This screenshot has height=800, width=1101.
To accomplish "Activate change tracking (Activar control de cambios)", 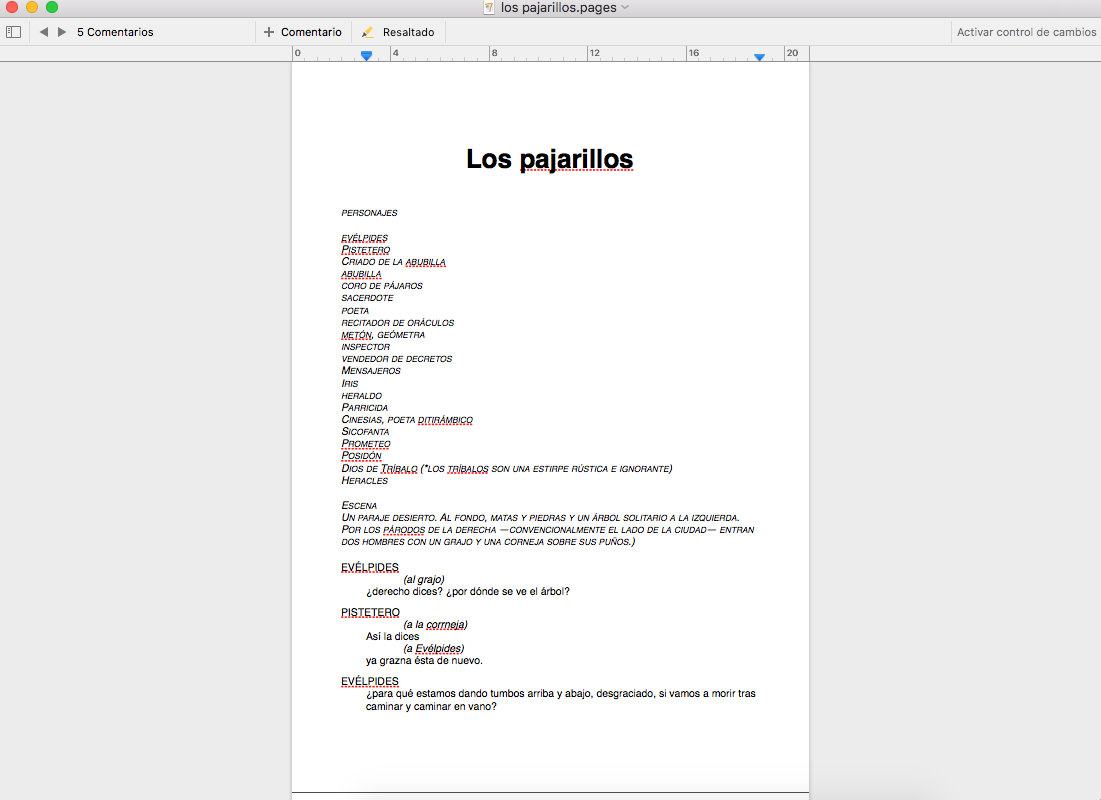I will tap(1026, 32).
